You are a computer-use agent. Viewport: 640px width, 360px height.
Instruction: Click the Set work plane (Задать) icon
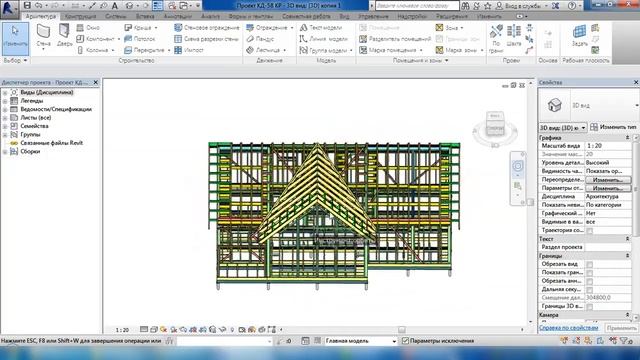tap(580, 36)
